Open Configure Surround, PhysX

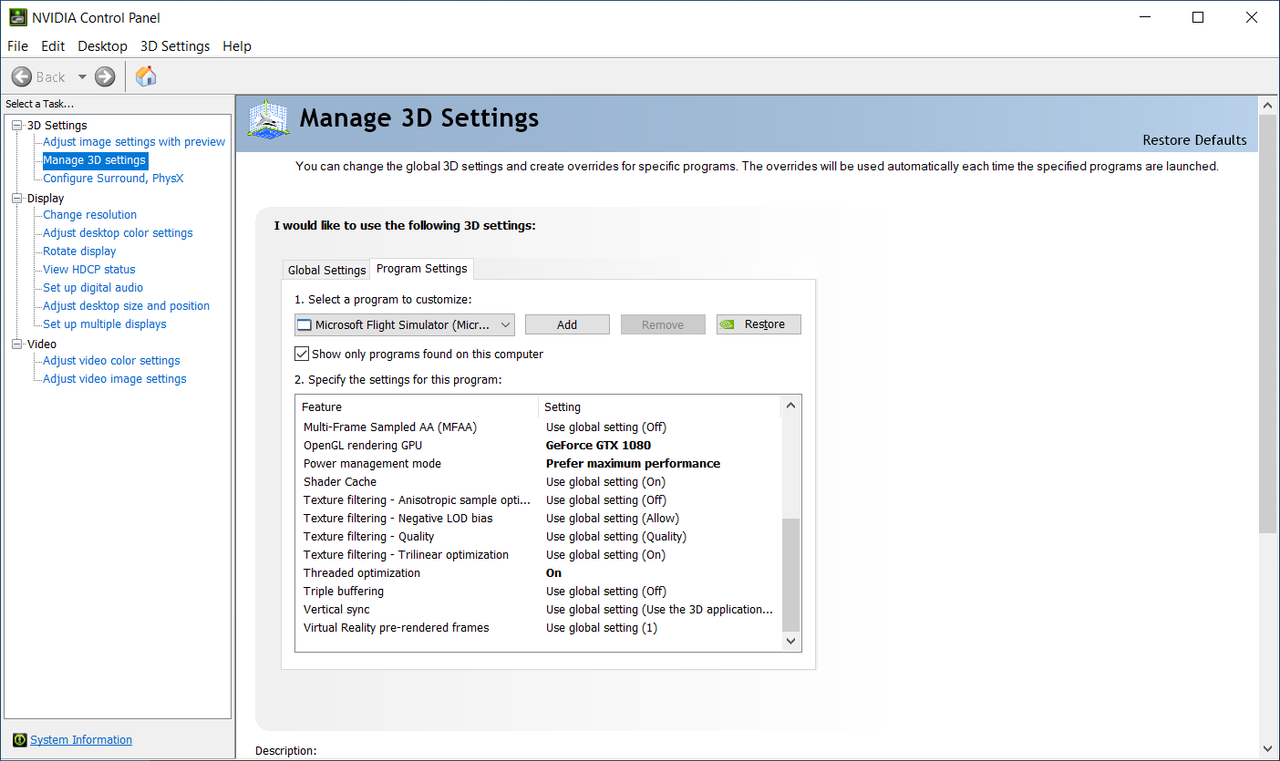click(113, 178)
